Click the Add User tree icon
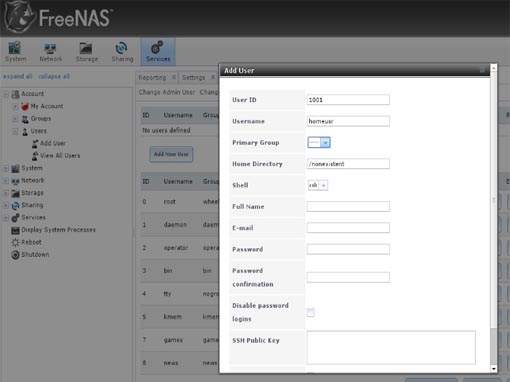 point(35,144)
